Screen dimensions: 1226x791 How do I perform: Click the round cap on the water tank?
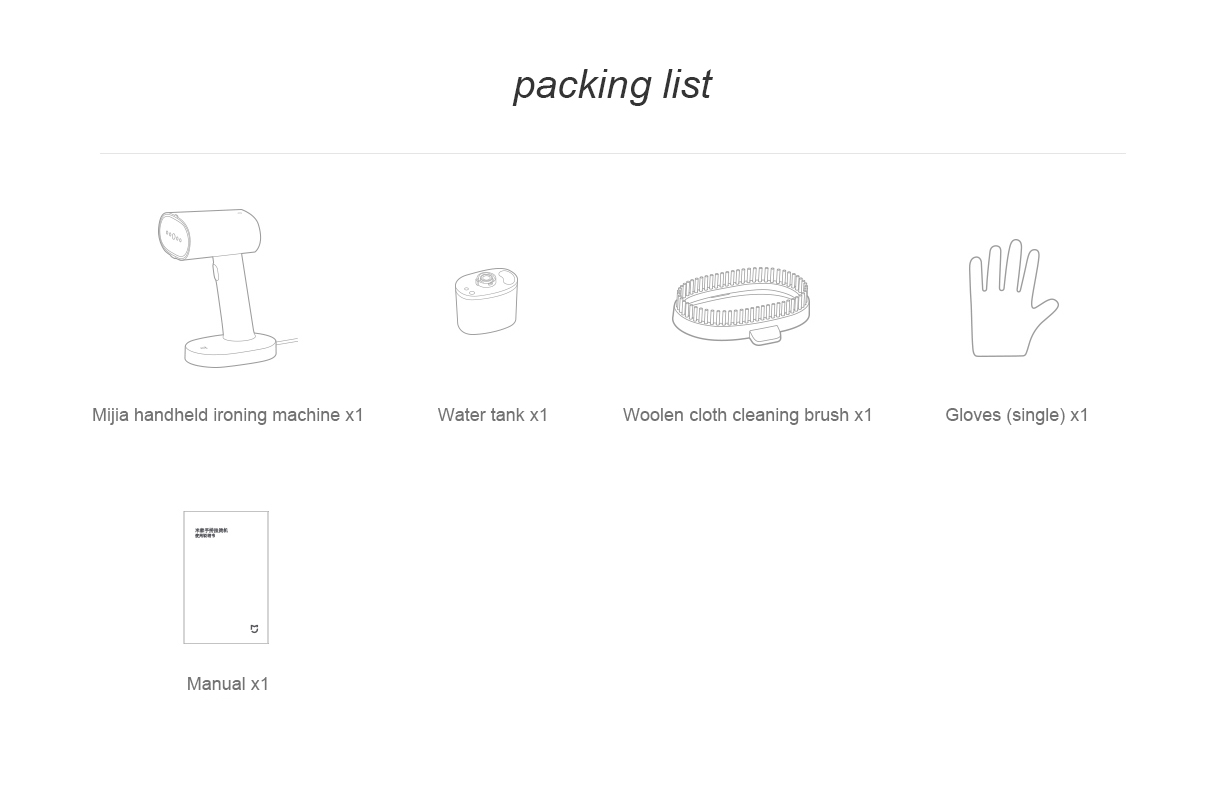(486, 280)
